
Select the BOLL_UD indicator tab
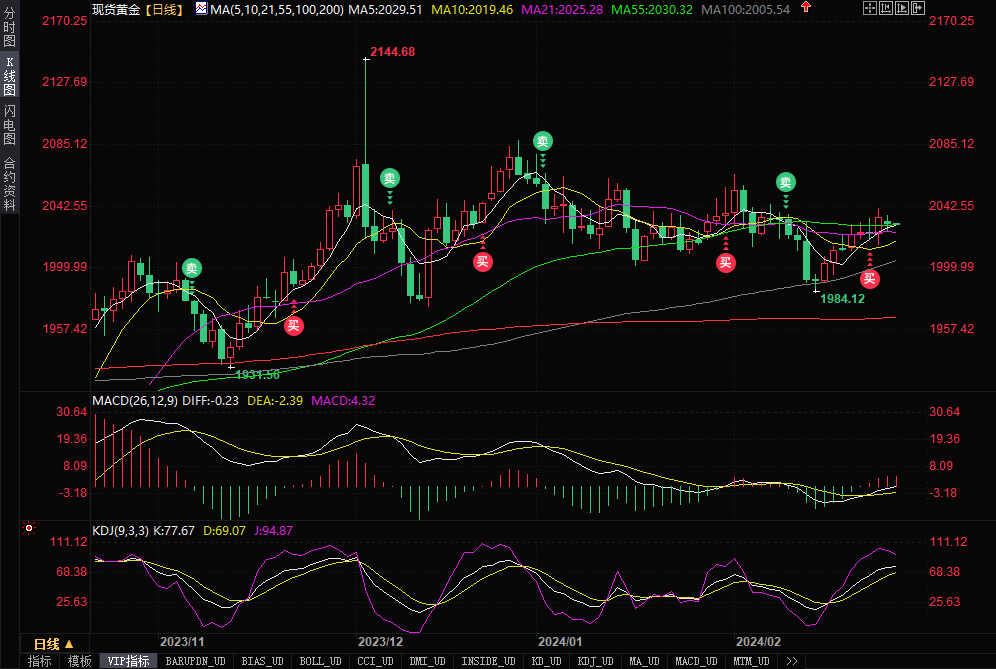320,661
